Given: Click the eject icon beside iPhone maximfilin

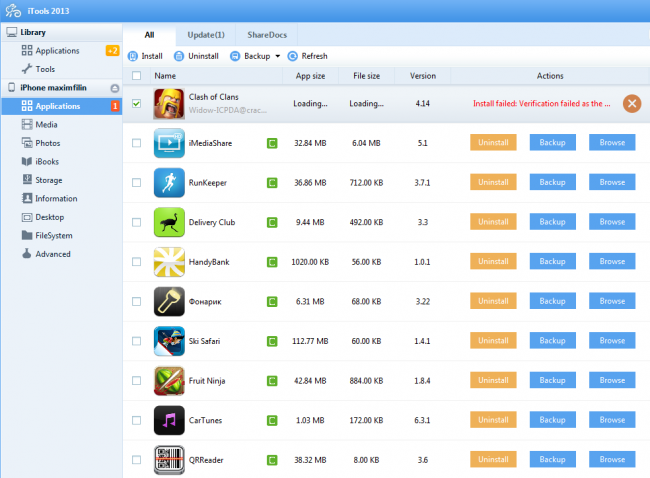Looking at the screenshot, I should point(114,88).
